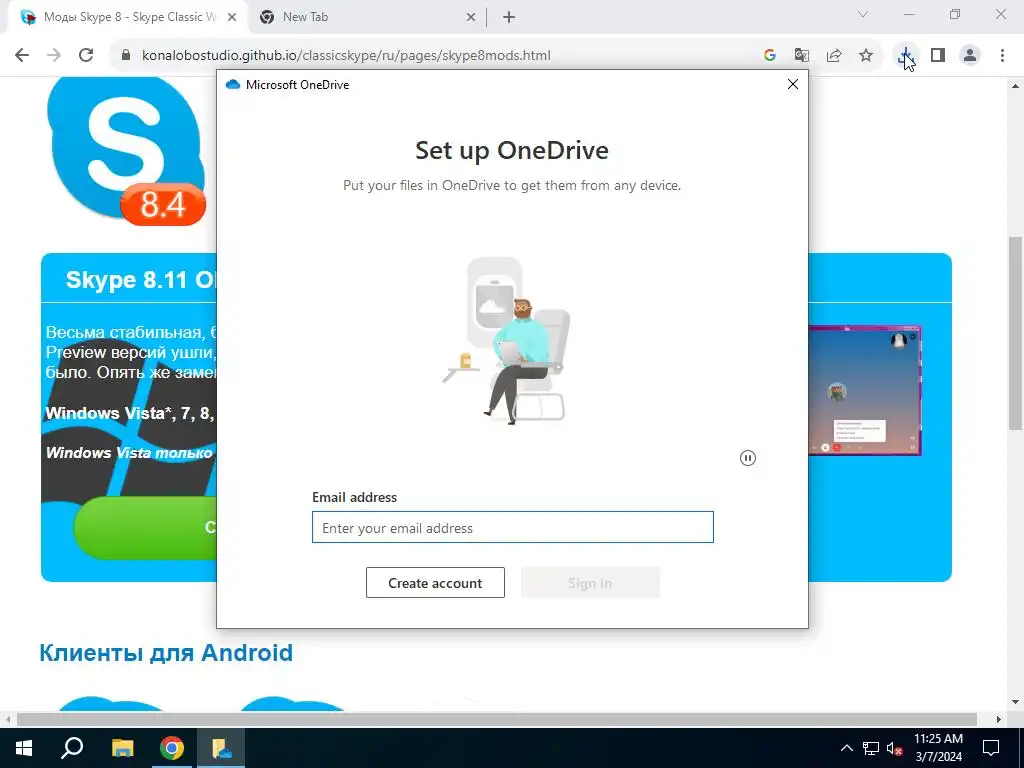Toggle Chrome side panel
This screenshot has width=1024, height=768.
(x=938, y=56)
